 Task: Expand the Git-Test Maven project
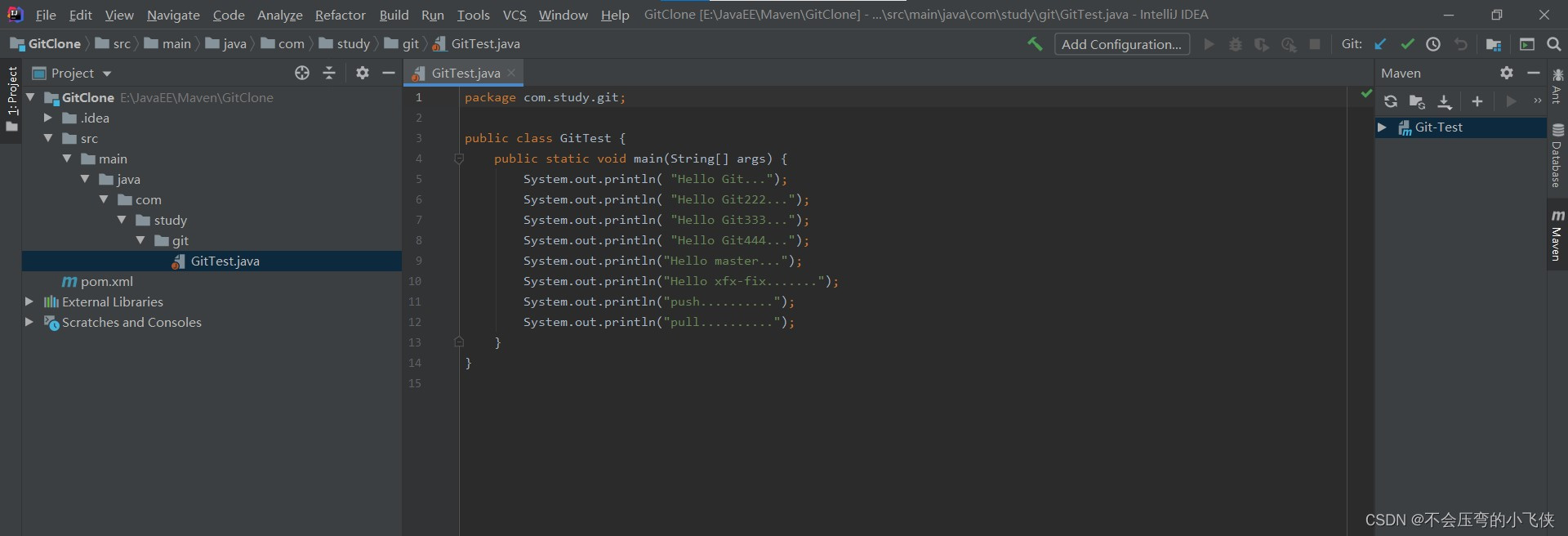pyautogui.click(x=1383, y=127)
